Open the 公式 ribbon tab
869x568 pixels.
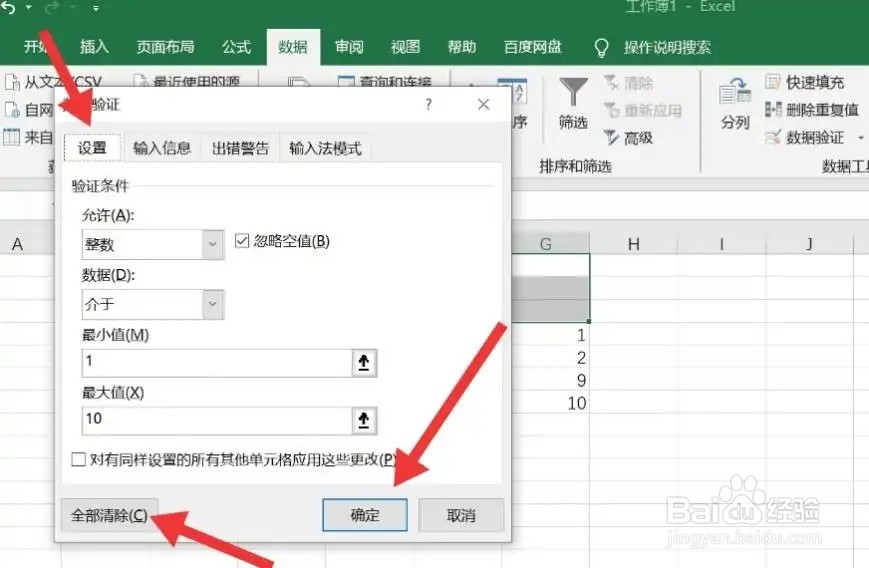pyautogui.click(x=237, y=47)
